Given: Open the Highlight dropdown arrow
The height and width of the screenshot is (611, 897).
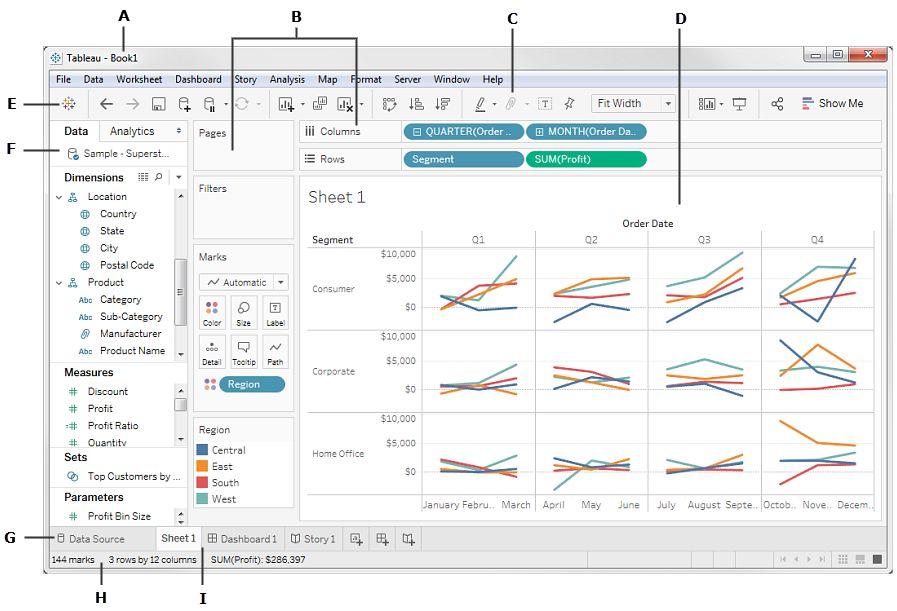Looking at the screenshot, I should (x=494, y=104).
